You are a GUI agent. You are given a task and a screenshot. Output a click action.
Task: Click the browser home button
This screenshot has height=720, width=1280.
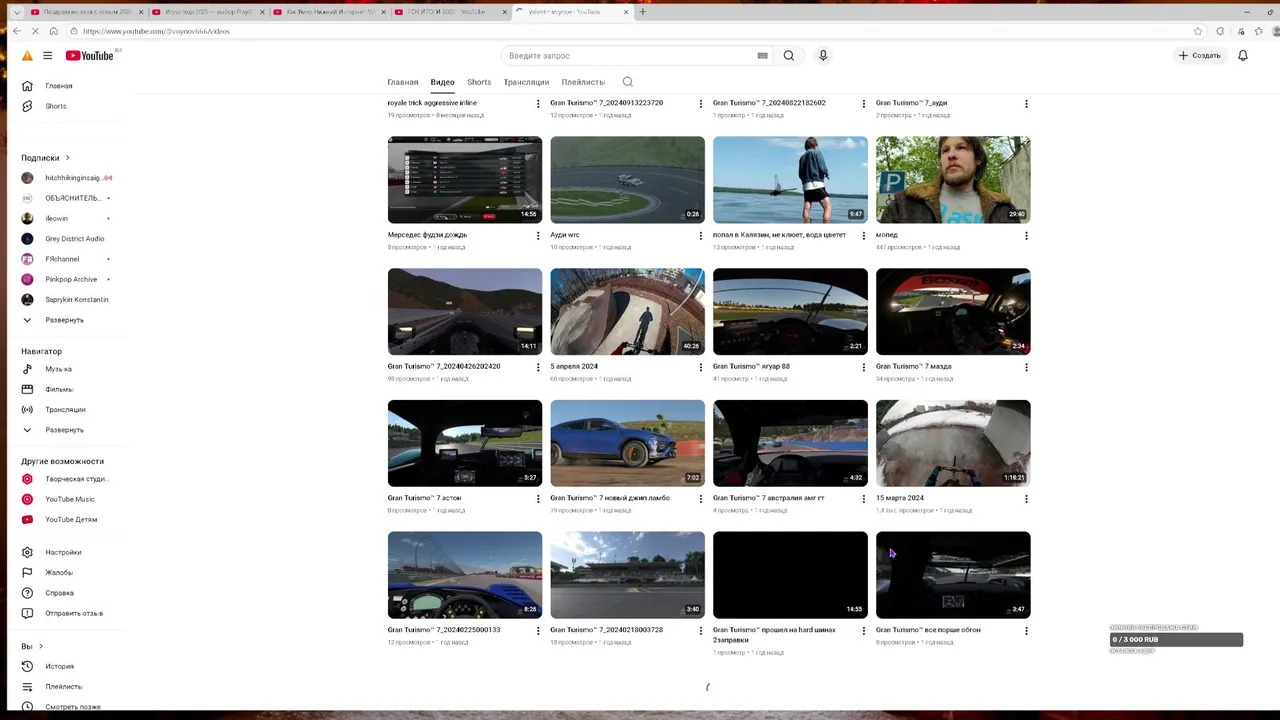[53, 31]
